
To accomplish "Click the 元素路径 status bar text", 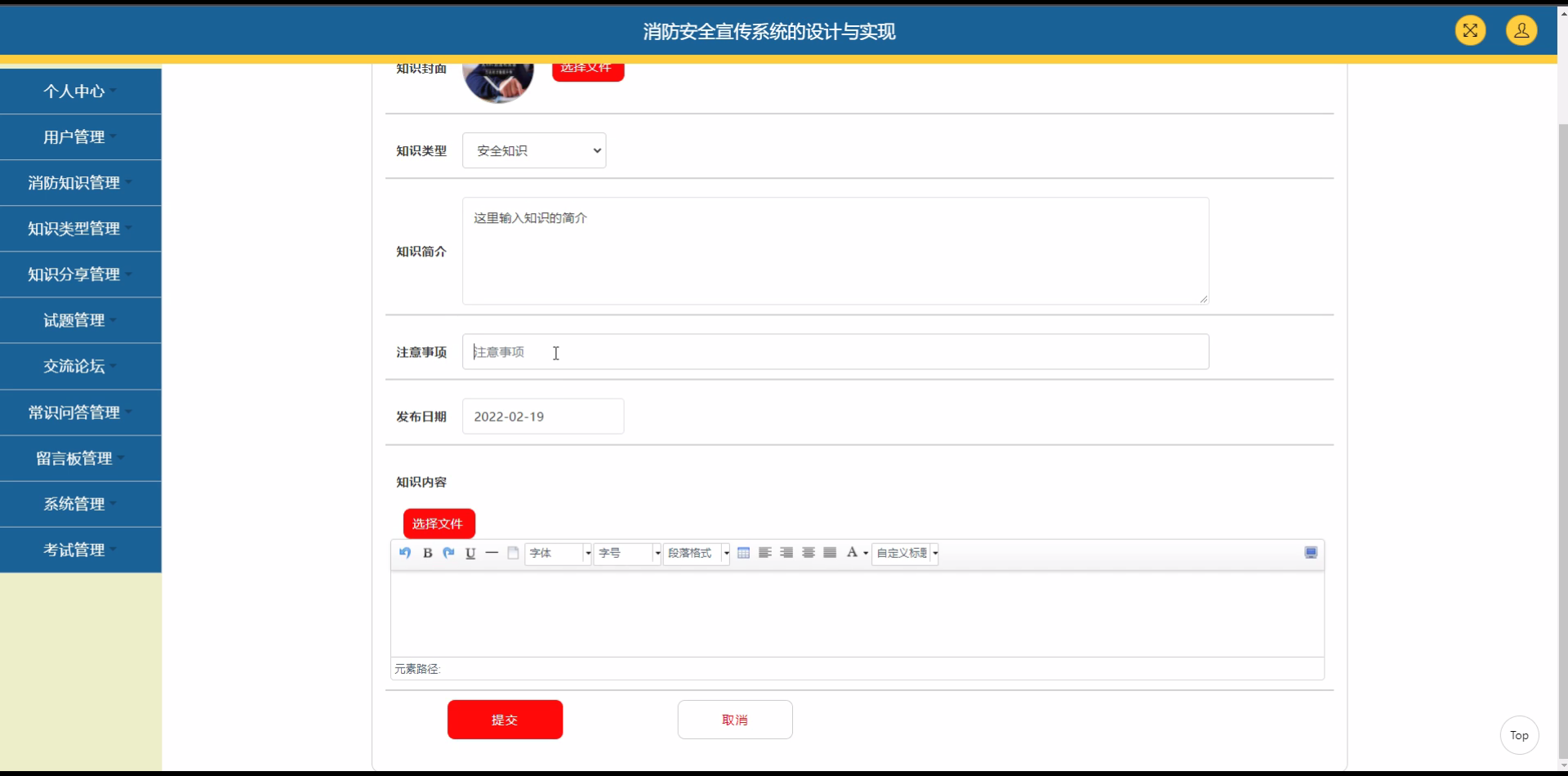I will coord(417,669).
